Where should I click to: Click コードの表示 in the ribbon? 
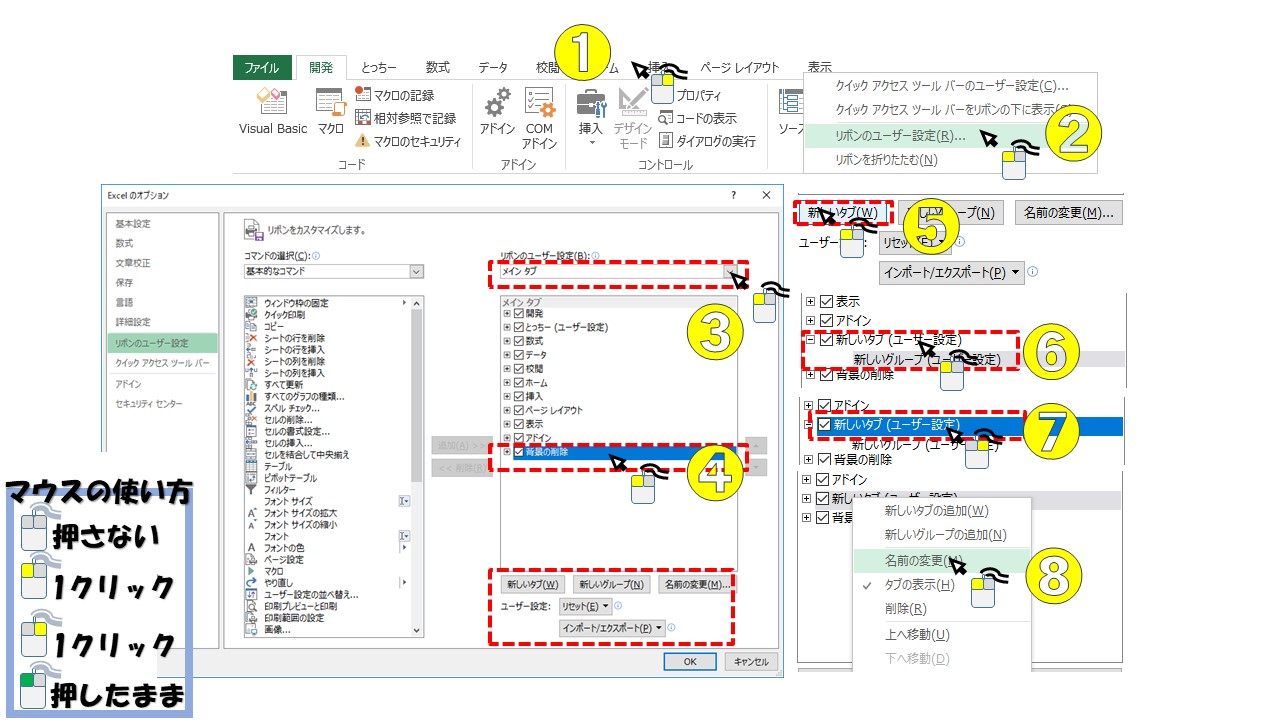tap(697, 118)
